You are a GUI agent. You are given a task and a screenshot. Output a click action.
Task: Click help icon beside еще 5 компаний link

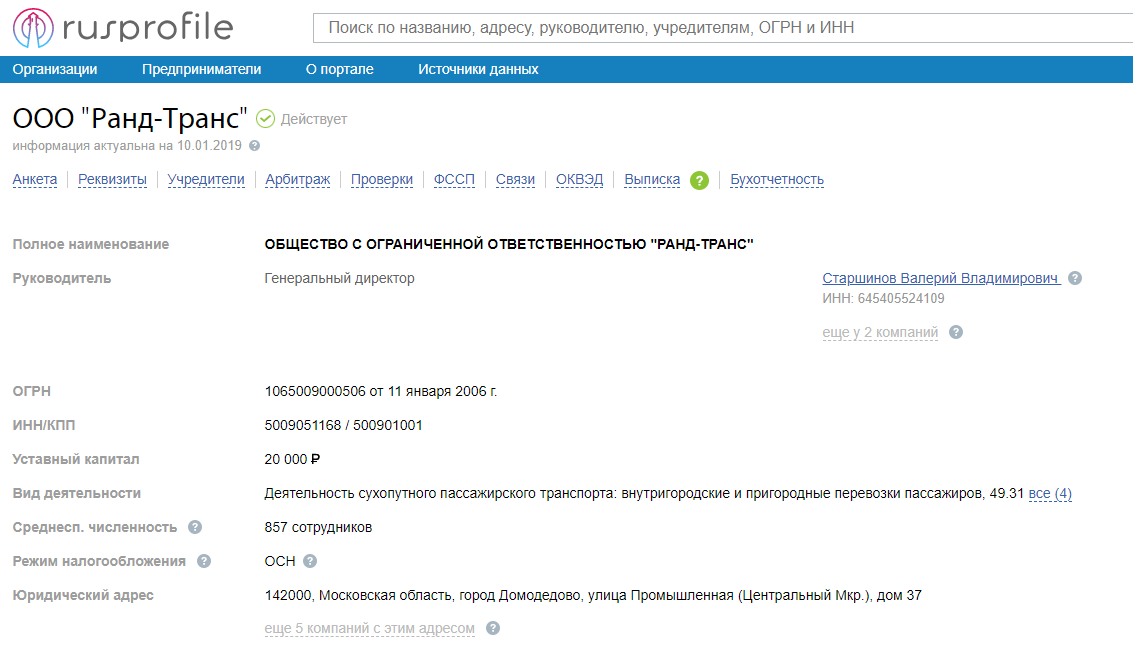pyautogui.click(x=493, y=628)
